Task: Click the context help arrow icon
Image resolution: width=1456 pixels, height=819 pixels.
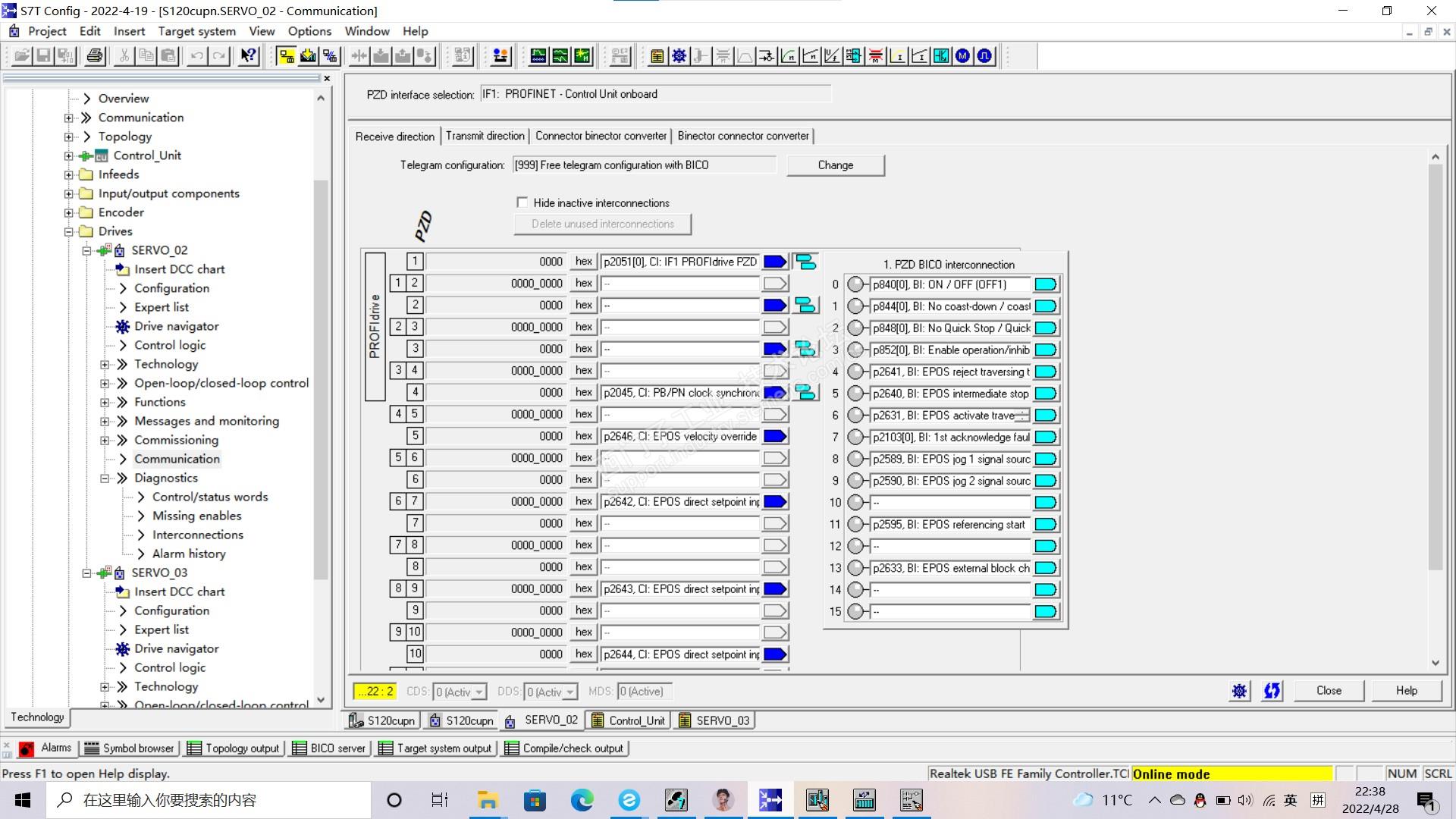Action: click(248, 56)
